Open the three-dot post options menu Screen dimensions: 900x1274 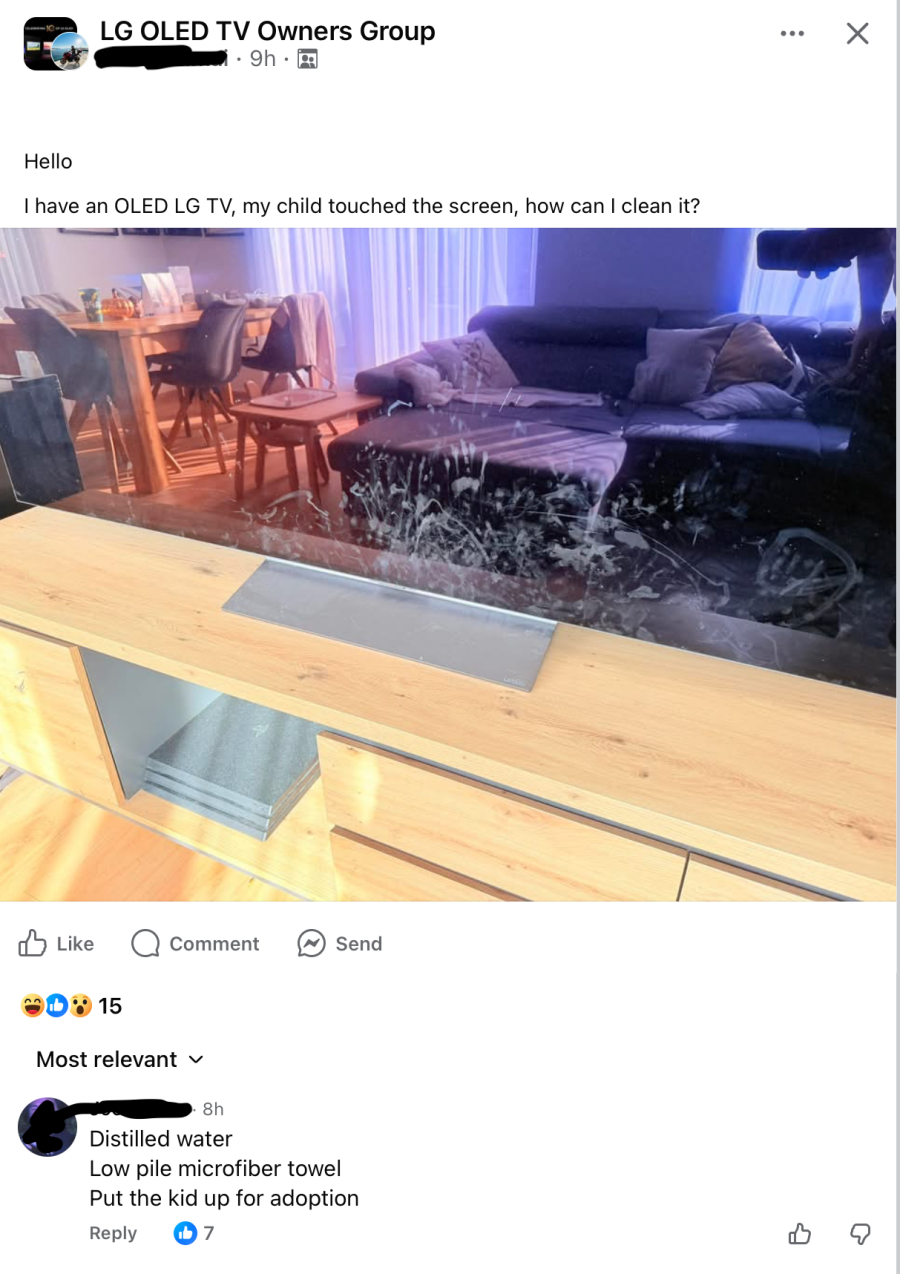coord(792,34)
